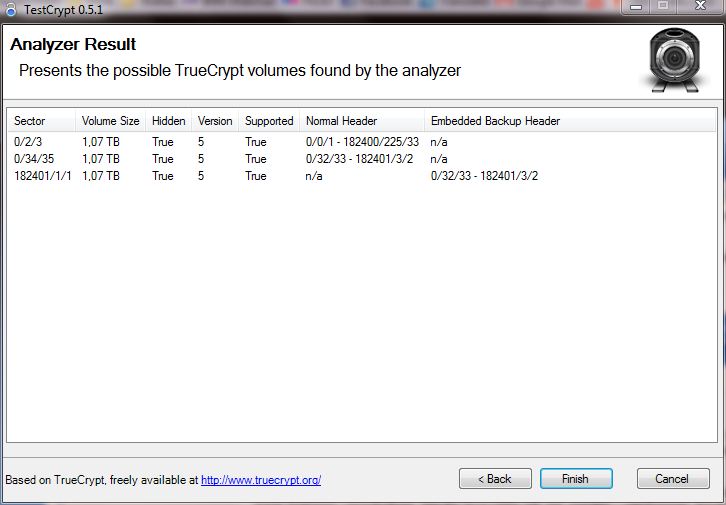Go back with the < Back button
This screenshot has height=505, width=726.
(x=495, y=479)
